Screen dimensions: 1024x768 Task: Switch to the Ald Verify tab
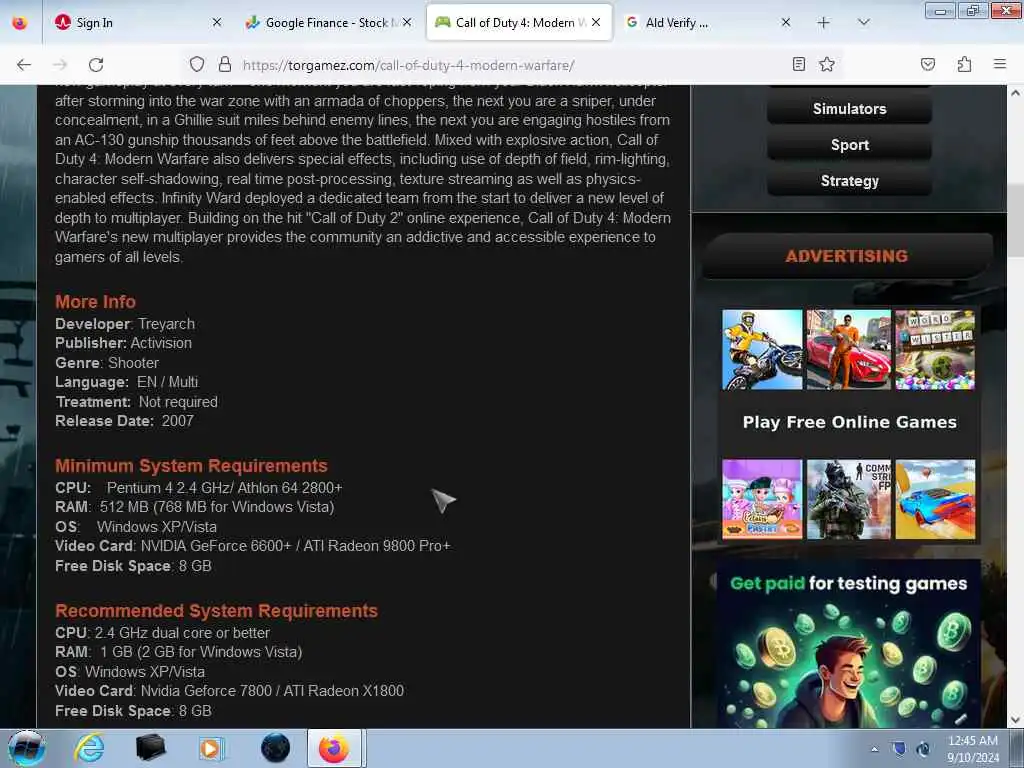point(709,23)
